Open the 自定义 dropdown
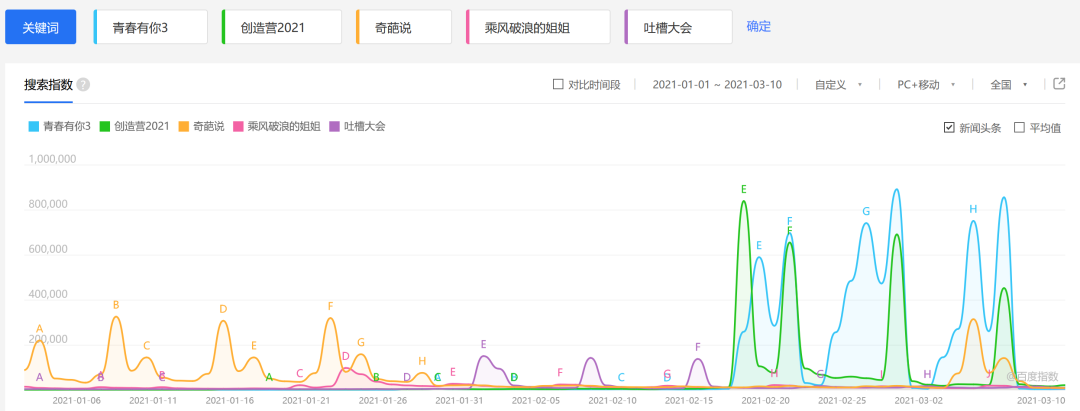1080x411 pixels. point(838,85)
